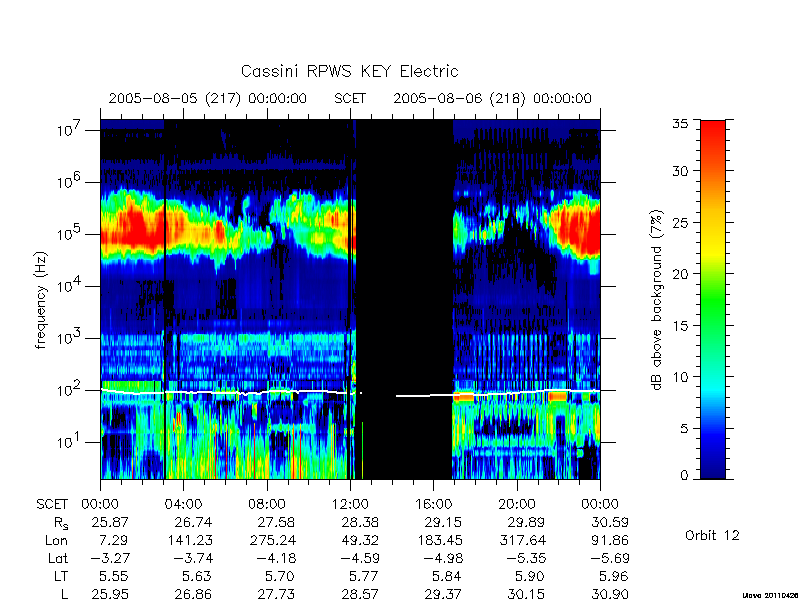Screen dimensions: 800x600
Task: Click the Lat value -4.98
Action: coord(443,558)
